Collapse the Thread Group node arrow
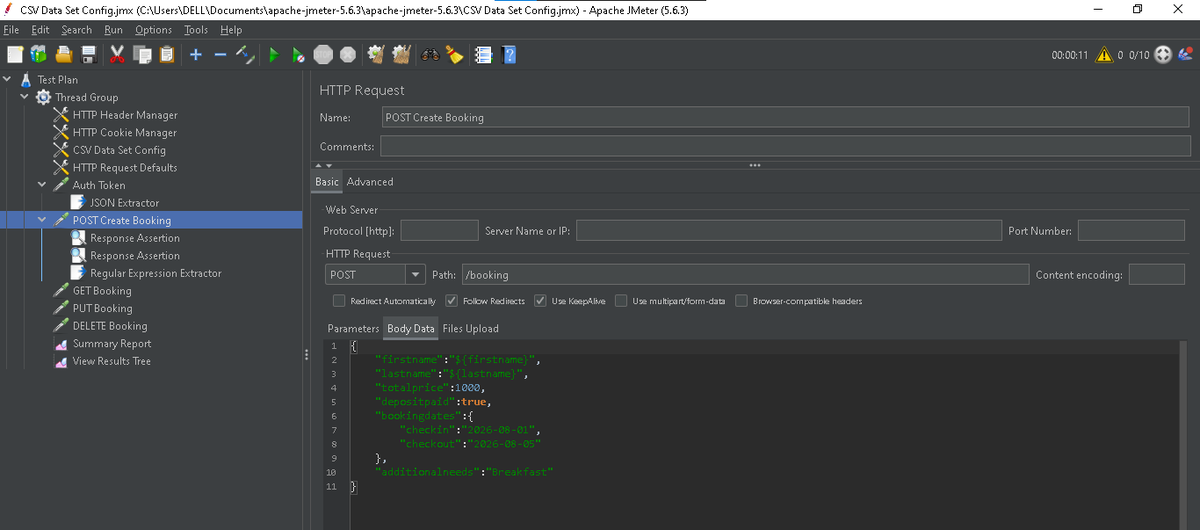 [x=24, y=97]
